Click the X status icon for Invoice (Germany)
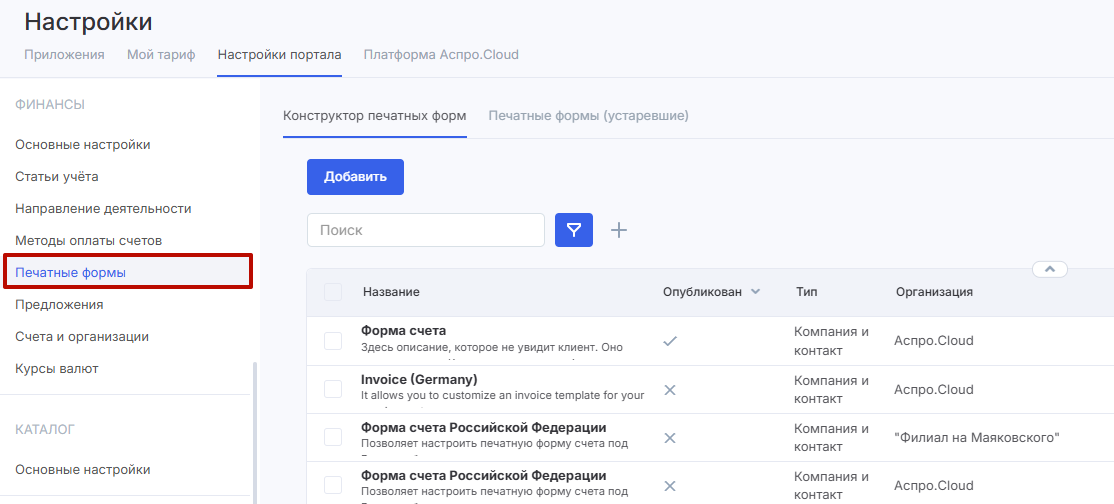1114x504 pixels. [x=670, y=390]
